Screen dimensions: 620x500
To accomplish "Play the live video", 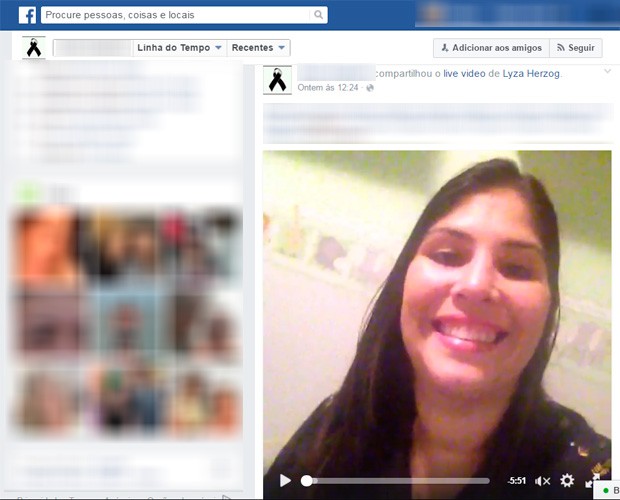I will (x=285, y=481).
